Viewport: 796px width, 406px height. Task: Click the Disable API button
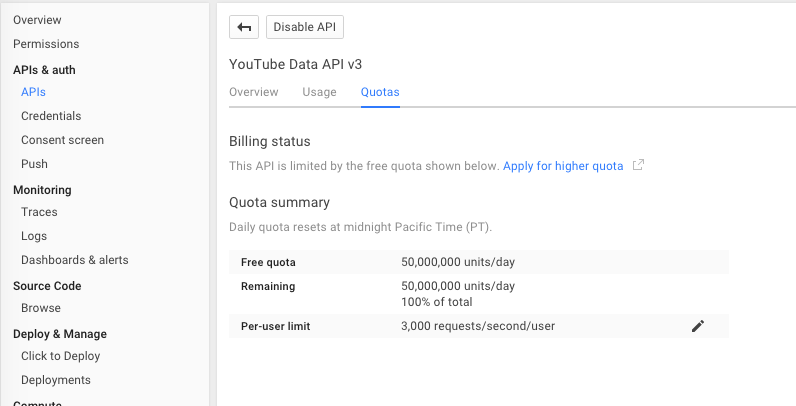pos(305,27)
